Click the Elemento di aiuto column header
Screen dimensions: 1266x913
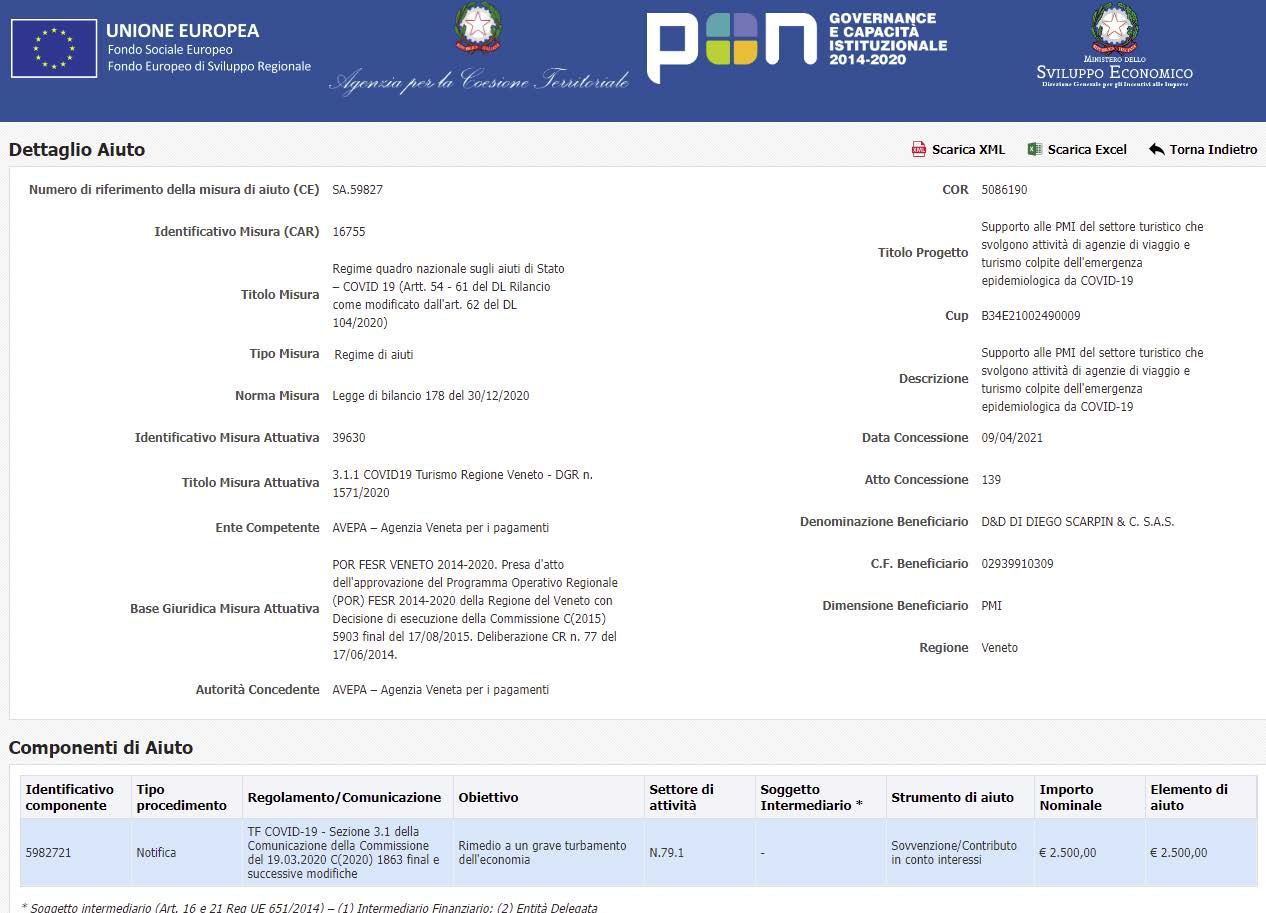pos(1201,797)
